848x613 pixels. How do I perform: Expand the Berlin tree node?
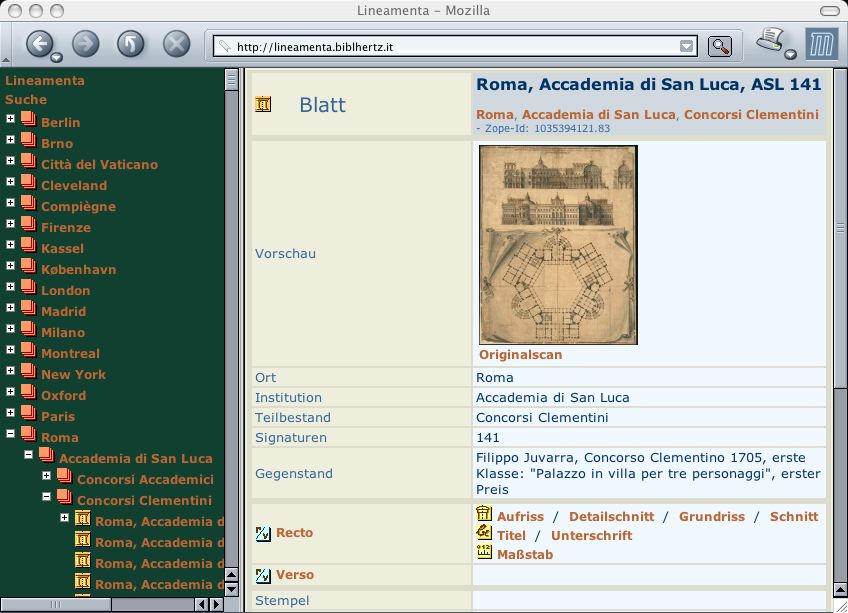[11, 122]
